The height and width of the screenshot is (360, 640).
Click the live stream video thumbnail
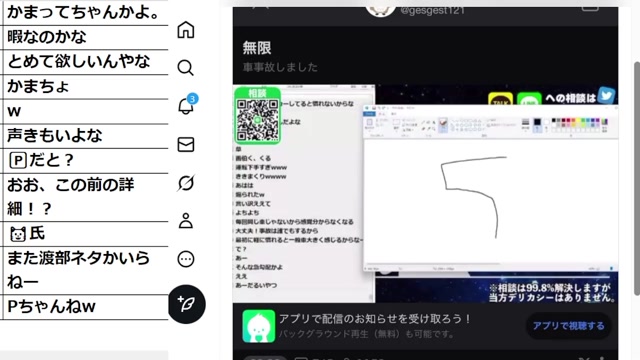pos(425,193)
